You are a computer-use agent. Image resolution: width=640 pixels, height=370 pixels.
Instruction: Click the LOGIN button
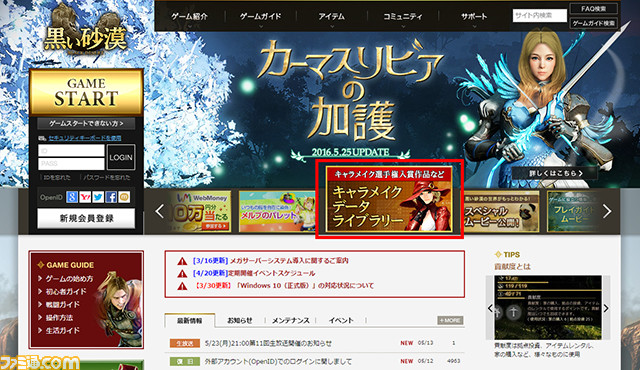121,157
